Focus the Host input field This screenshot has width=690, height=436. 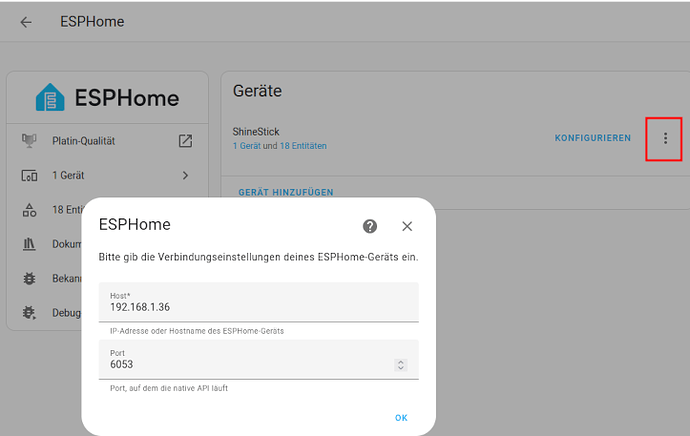(259, 302)
